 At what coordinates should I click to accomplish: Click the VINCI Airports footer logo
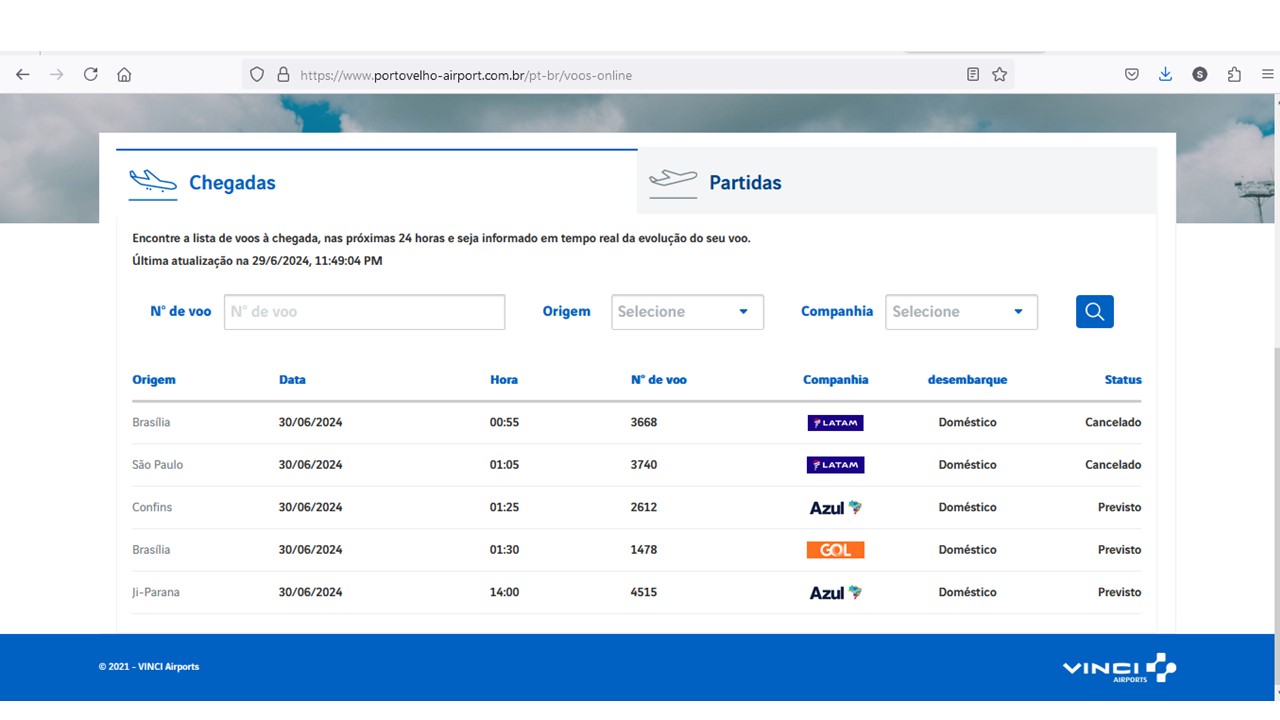1119,667
